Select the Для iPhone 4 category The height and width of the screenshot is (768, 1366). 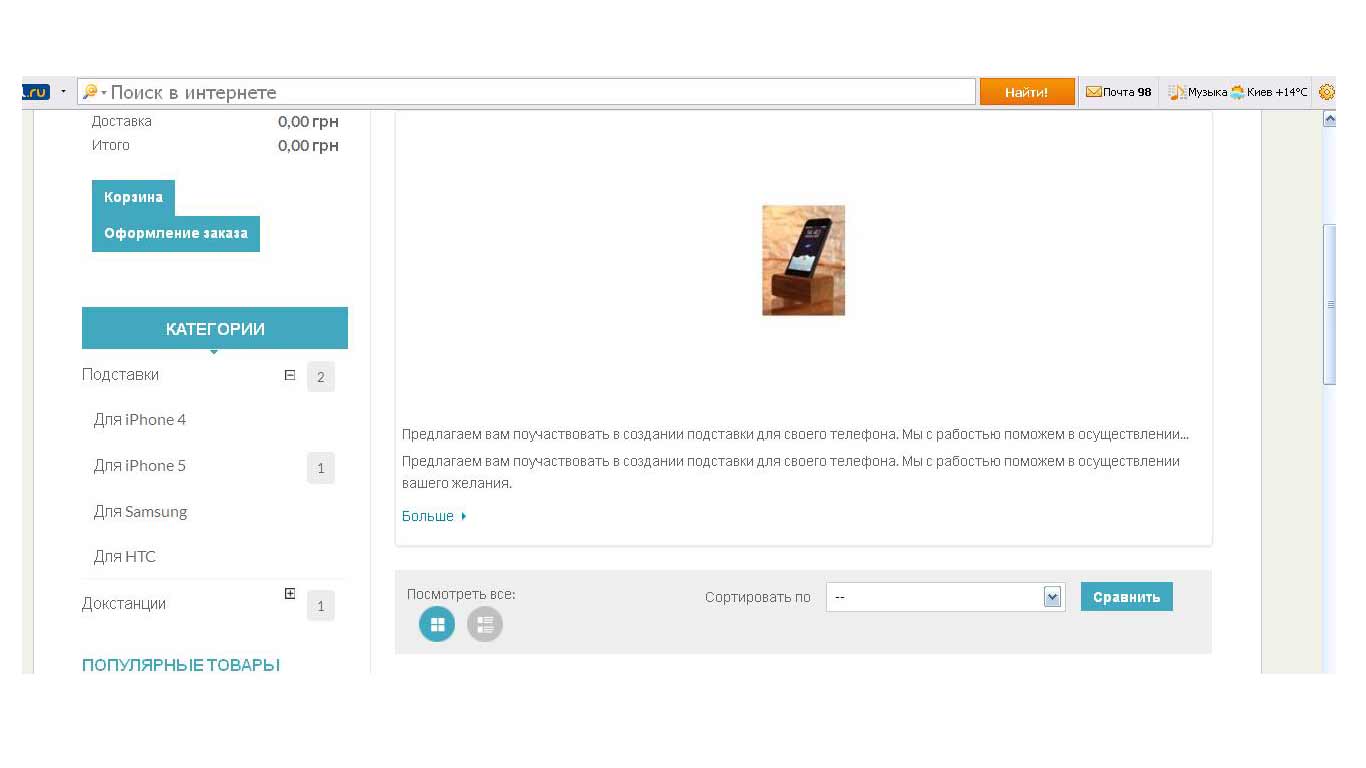140,420
